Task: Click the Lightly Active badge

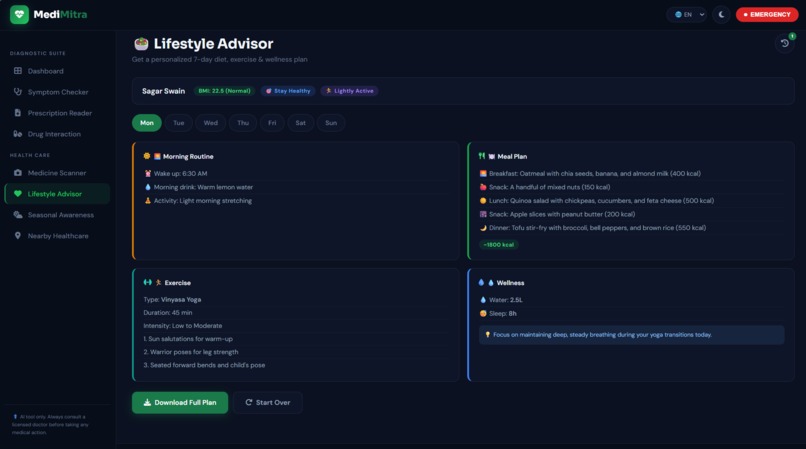Action: click(x=350, y=91)
